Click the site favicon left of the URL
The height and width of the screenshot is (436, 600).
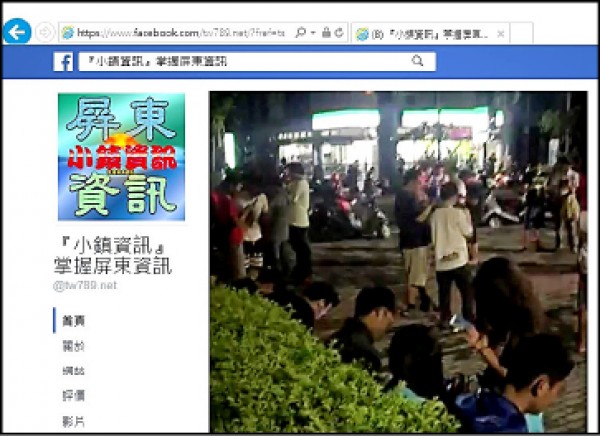click(x=68, y=33)
